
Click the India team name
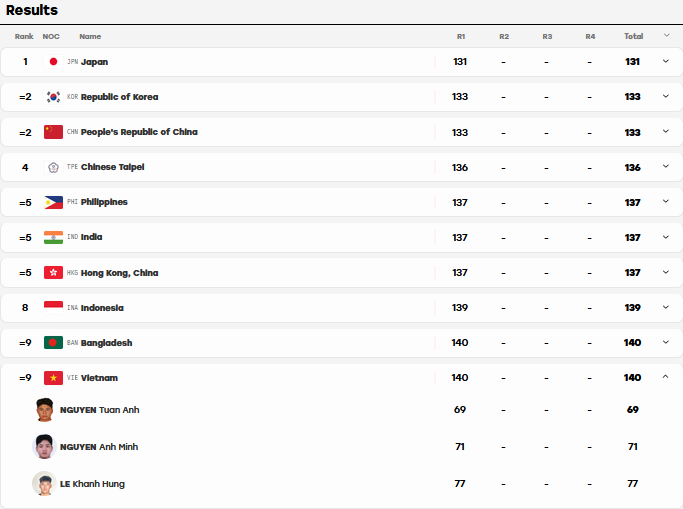pyautogui.click(x=91, y=237)
